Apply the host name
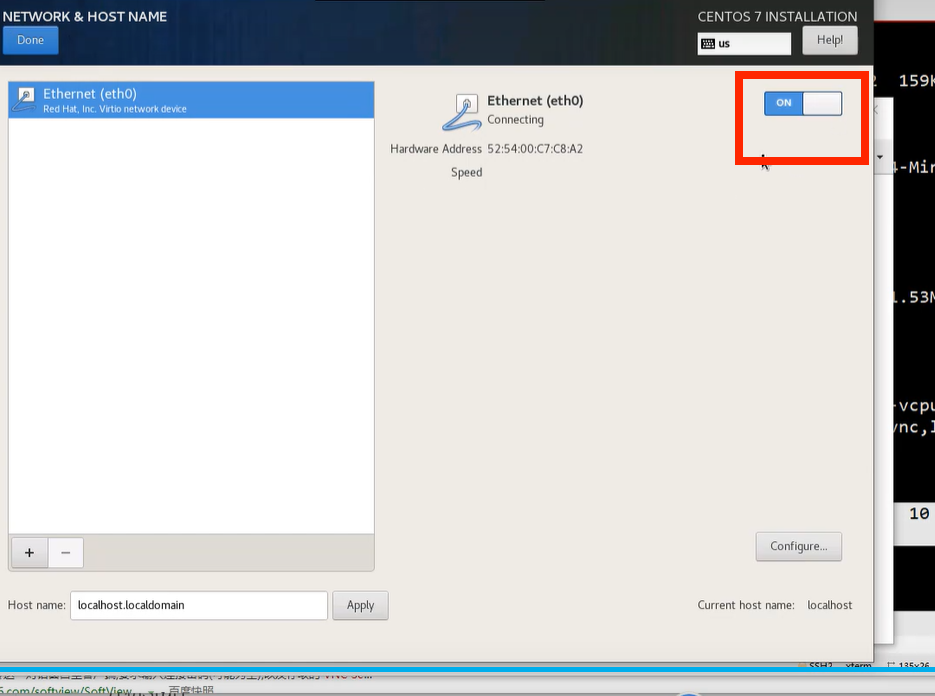 coord(360,605)
